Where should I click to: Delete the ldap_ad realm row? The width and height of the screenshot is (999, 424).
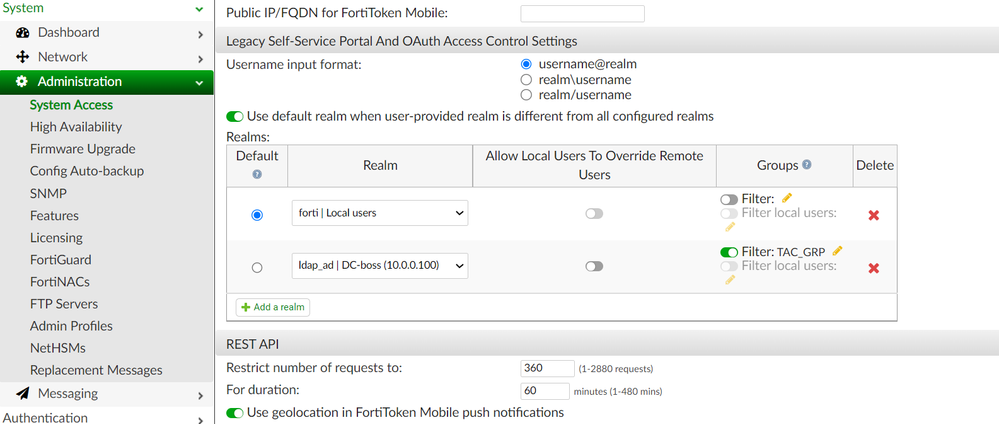pos(873,268)
